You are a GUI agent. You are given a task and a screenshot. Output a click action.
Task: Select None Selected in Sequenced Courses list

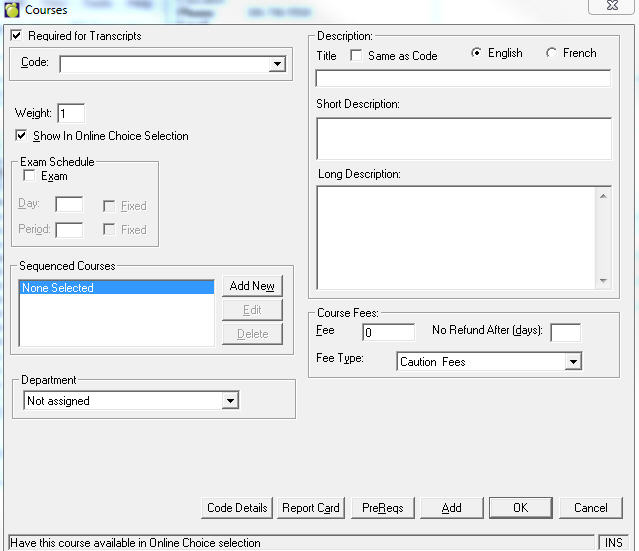pos(116,288)
